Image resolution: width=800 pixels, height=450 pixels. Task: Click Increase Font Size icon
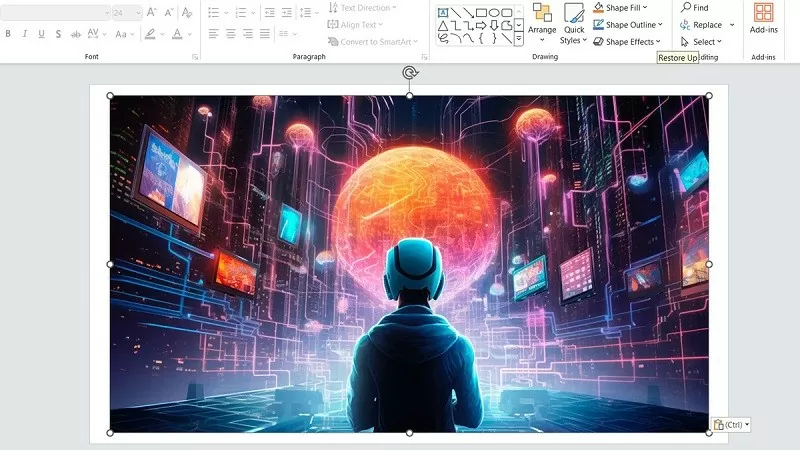click(152, 12)
